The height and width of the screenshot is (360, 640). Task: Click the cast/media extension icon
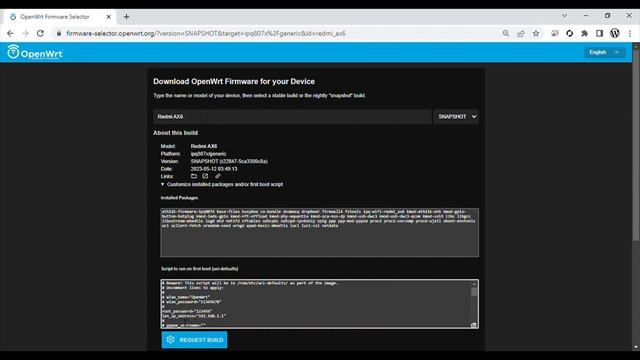click(x=554, y=33)
